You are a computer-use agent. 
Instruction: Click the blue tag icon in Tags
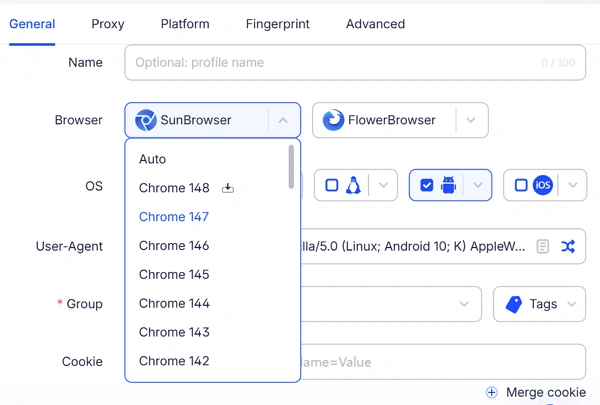click(x=514, y=304)
